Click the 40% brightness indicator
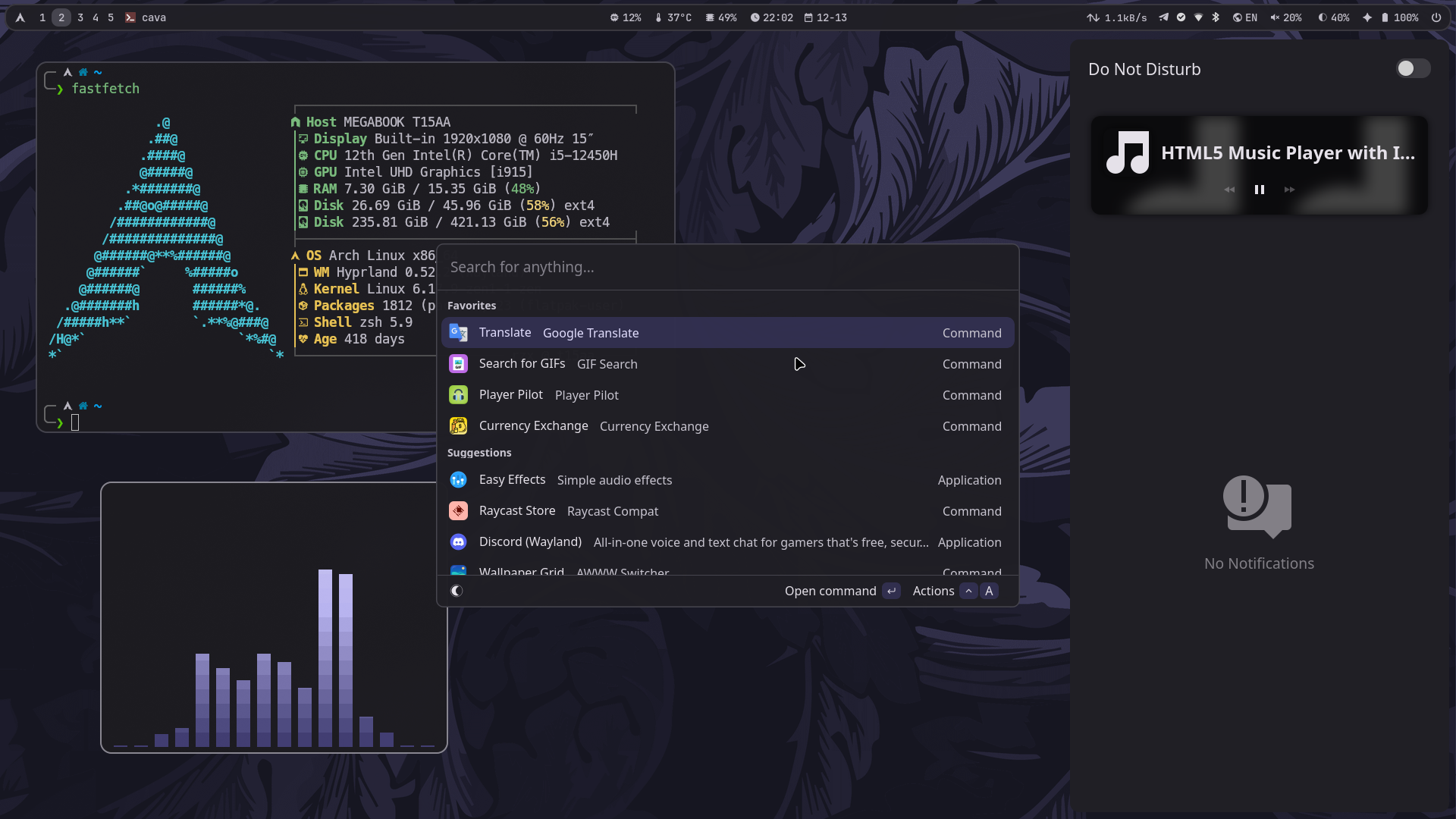Viewport: 1456px width, 819px height. click(1334, 17)
